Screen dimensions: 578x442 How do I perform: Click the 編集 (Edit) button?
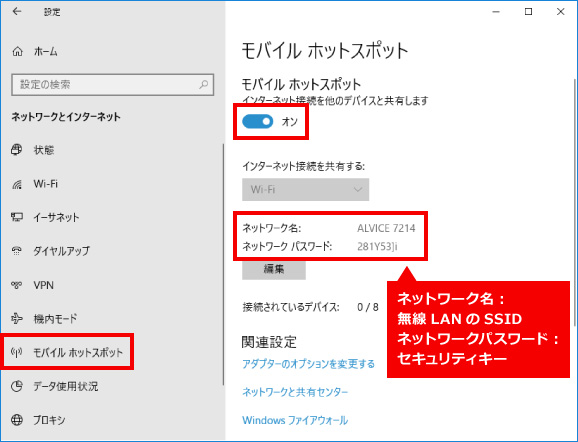tap(274, 269)
